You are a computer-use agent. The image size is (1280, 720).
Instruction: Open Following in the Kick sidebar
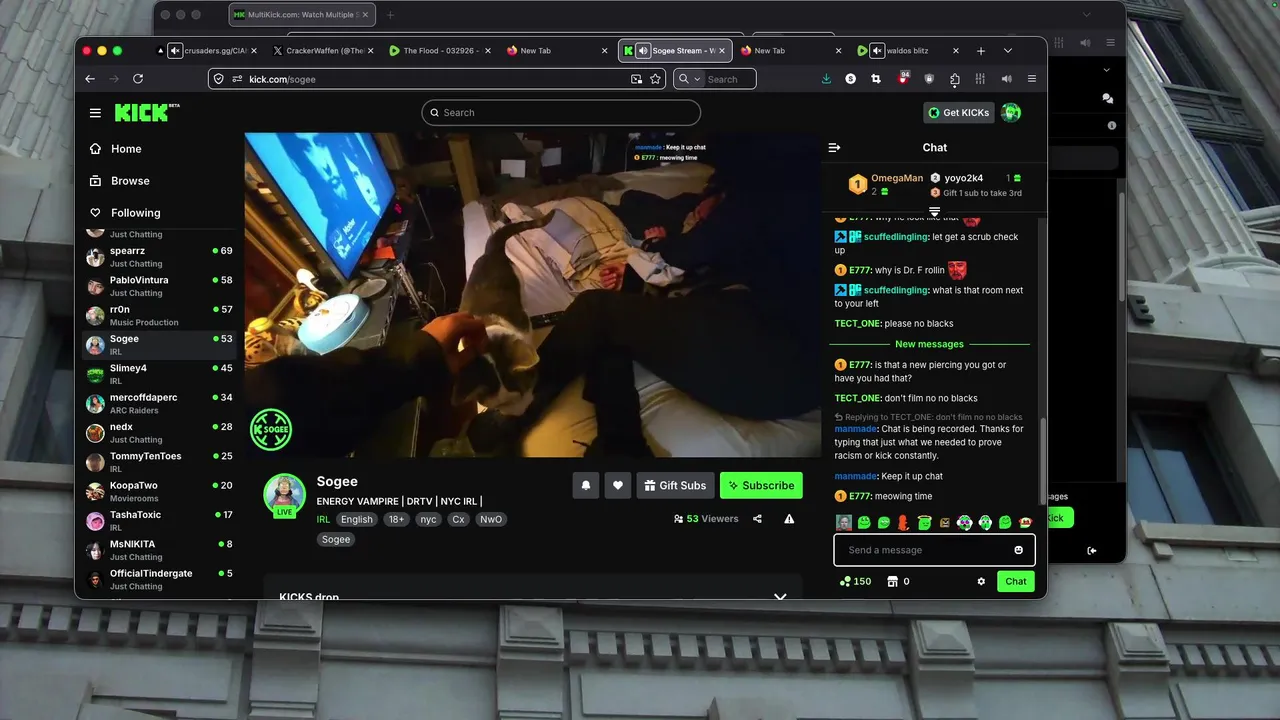click(x=135, y=213)
